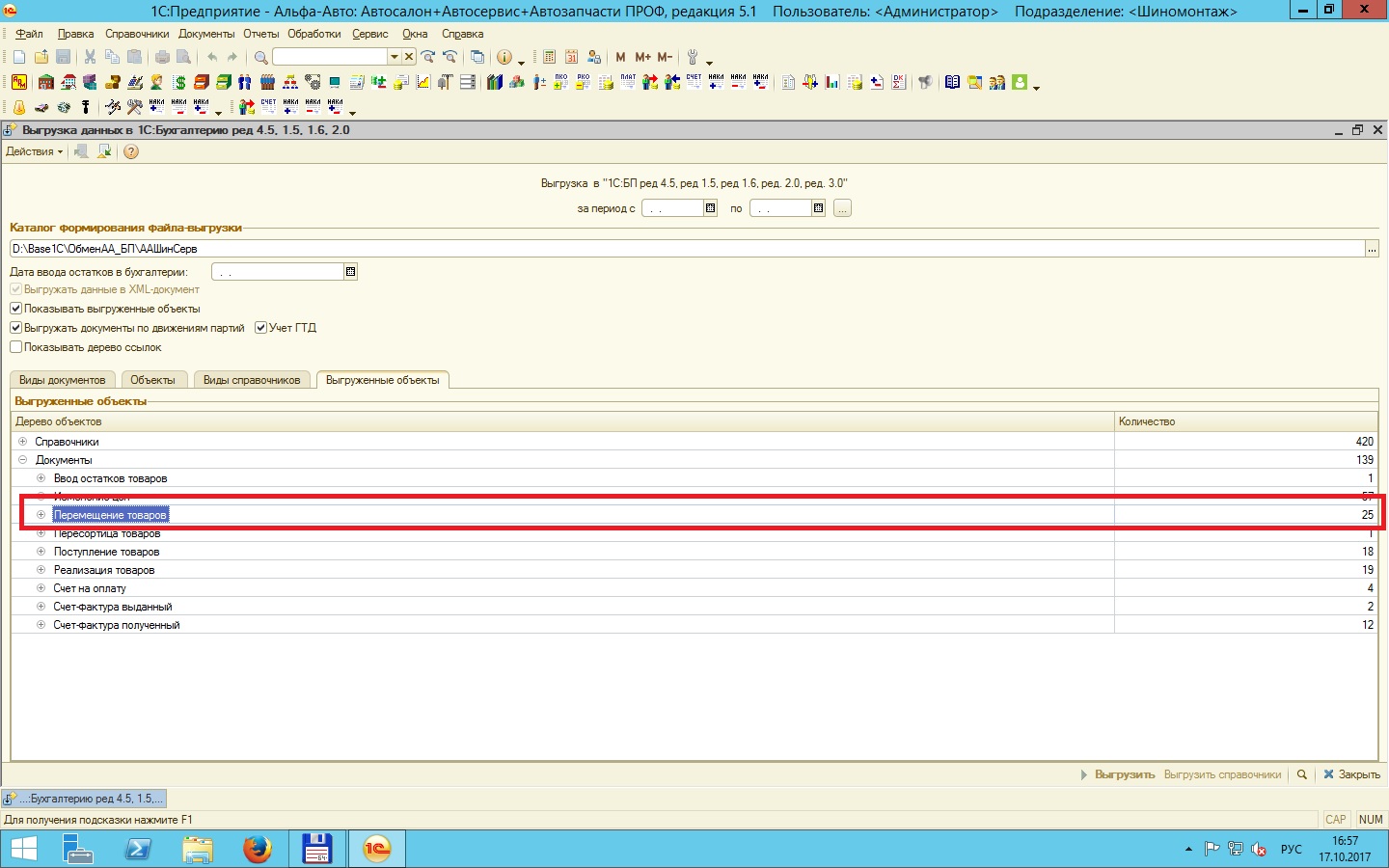Click the M- memory subtract button
1389x868 pixels.
(665, 57)
